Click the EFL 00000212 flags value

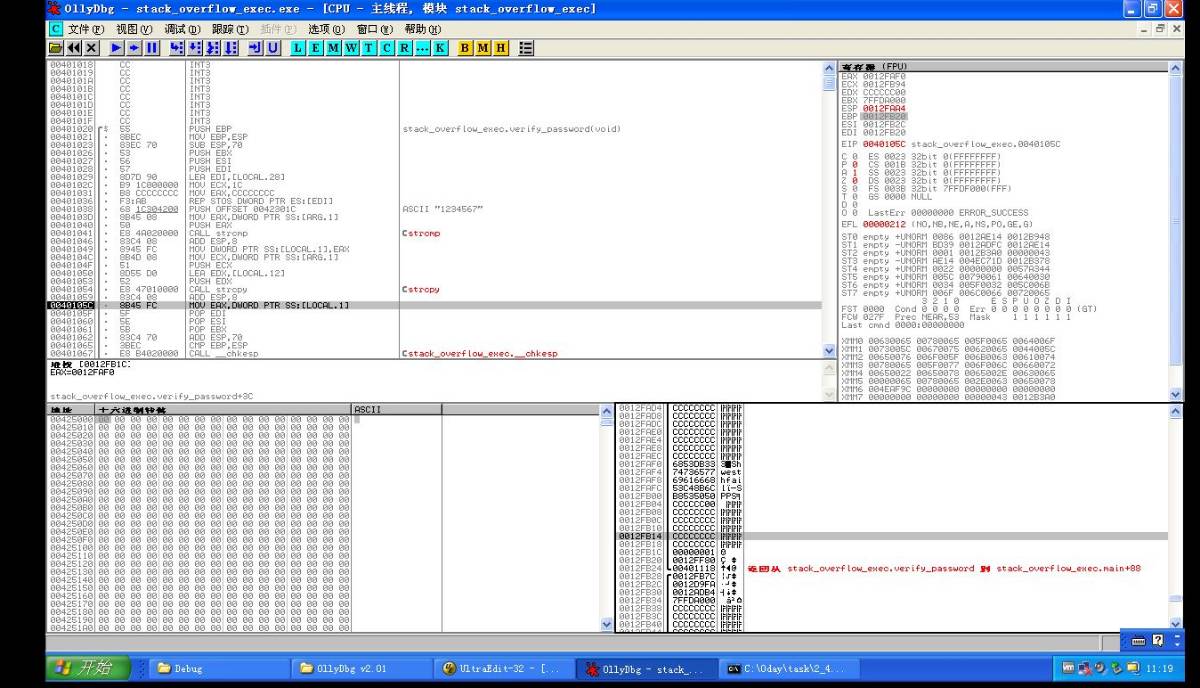pos(884,225)
